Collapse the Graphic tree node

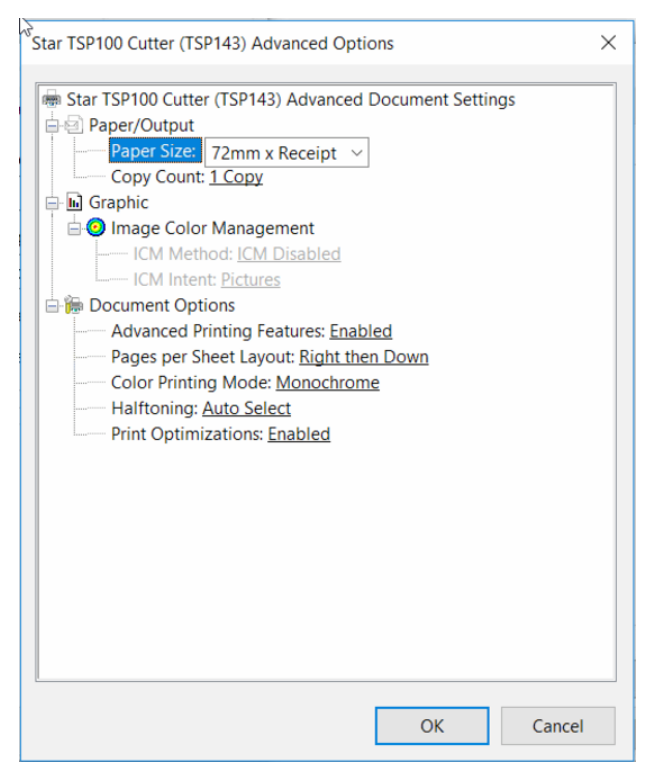click(x=52, y=203)
